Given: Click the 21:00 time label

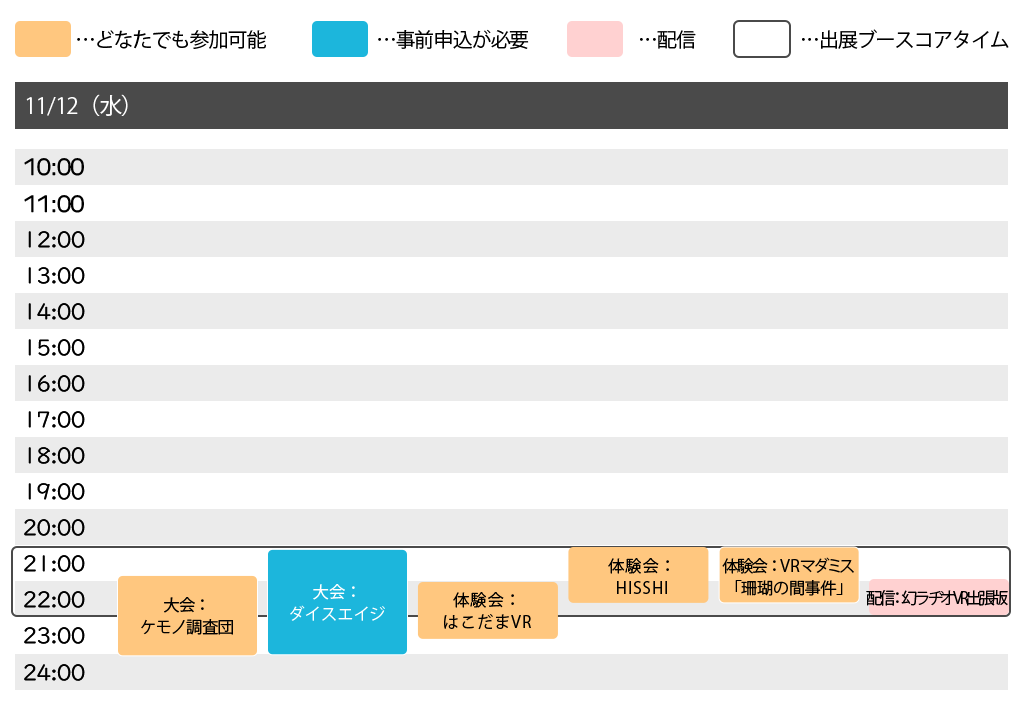Looking at the screenshot, I should pyautogui.click(x=54, y=564).
